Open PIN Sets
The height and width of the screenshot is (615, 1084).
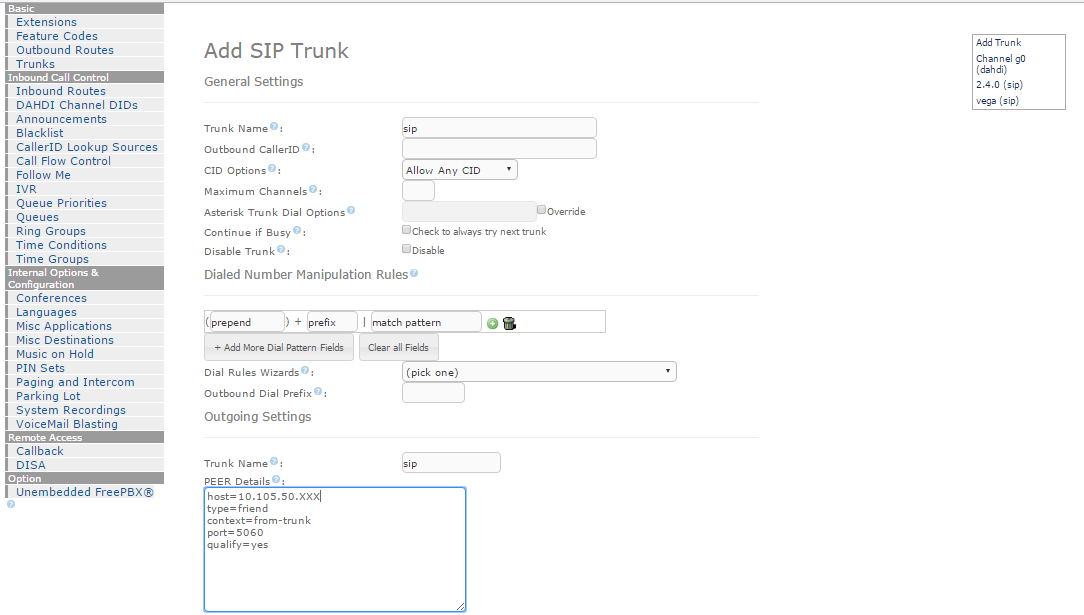click(x=40, y=368)
